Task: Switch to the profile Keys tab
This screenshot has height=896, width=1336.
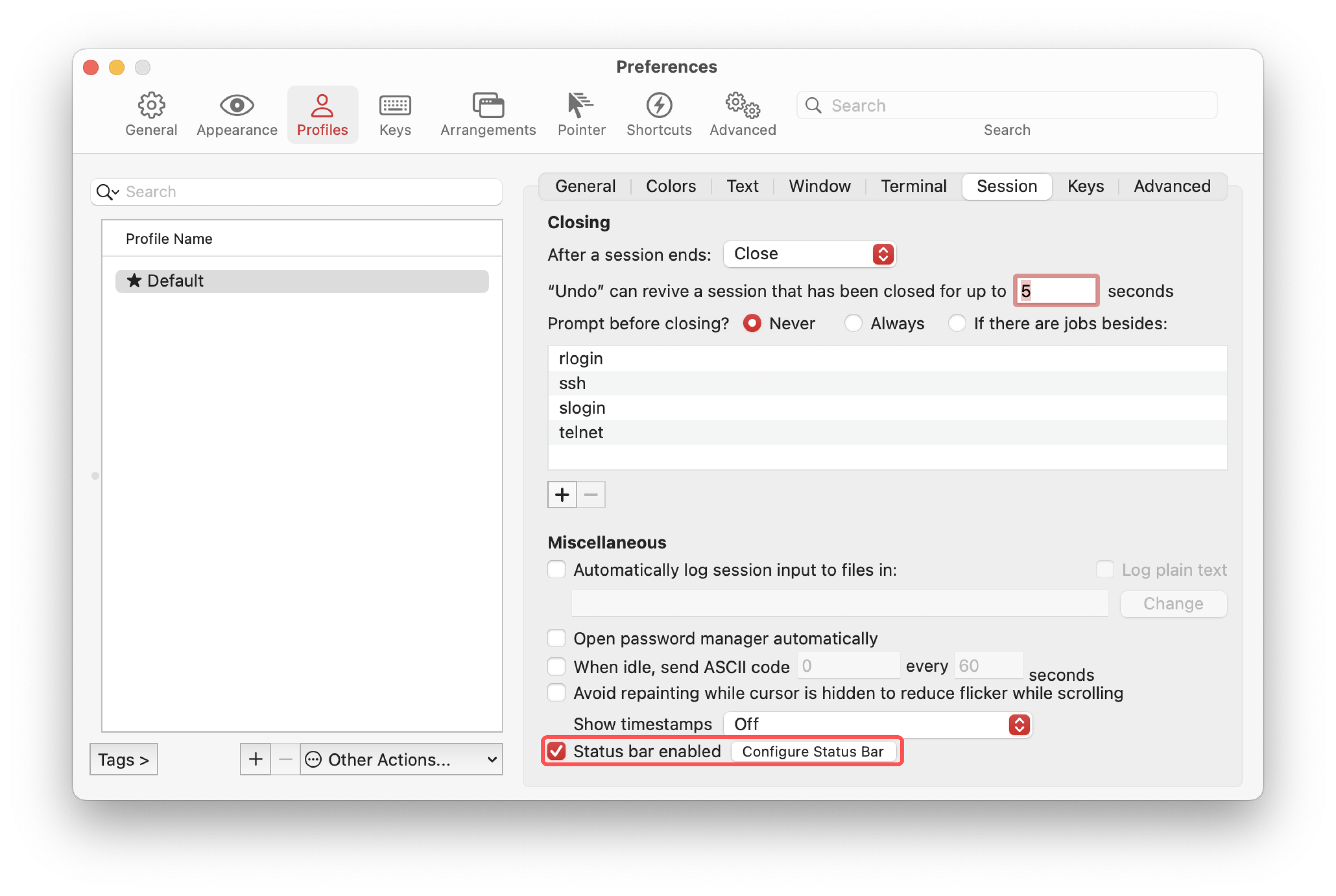Action: pos(1085,186)
